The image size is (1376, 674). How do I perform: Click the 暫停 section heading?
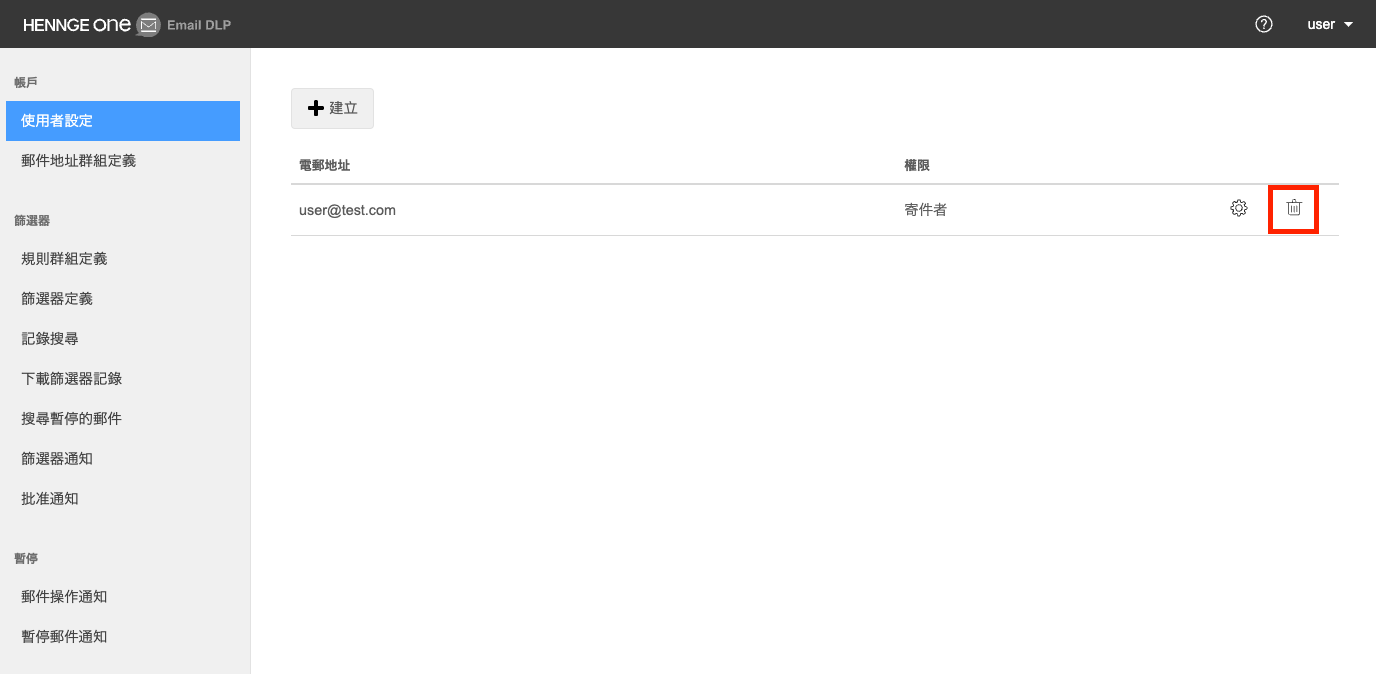click(26, 558)
